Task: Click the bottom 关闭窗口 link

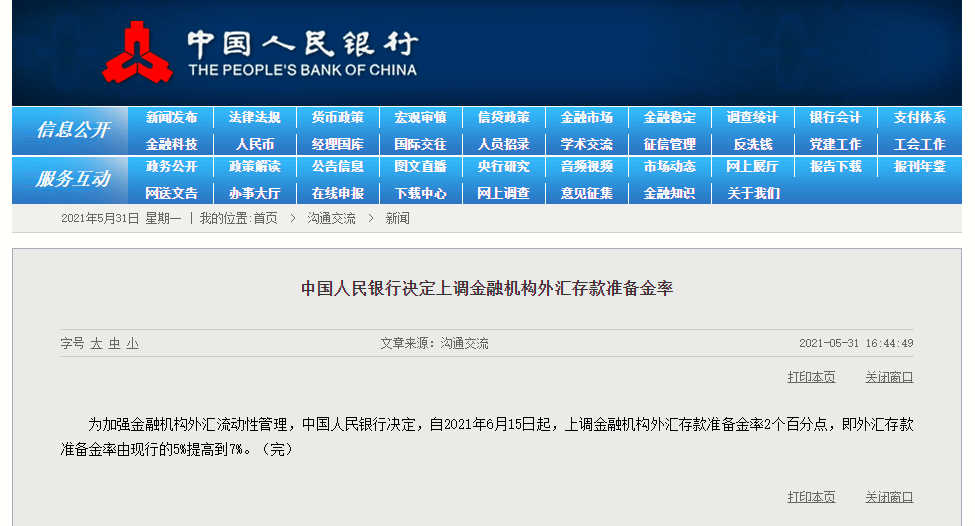Action: (x=889, y=497)
